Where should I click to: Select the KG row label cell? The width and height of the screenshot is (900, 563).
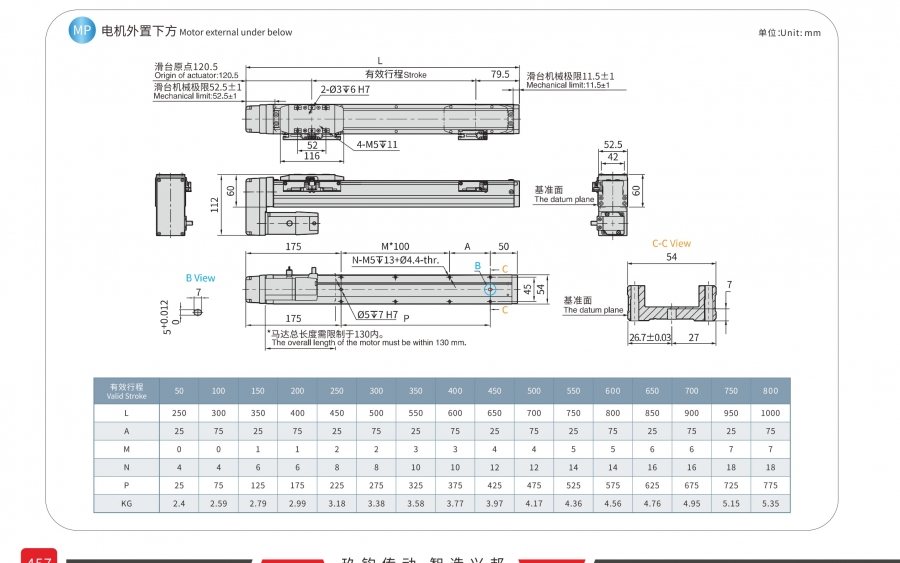pyautogui.click(x=127, y=503)
